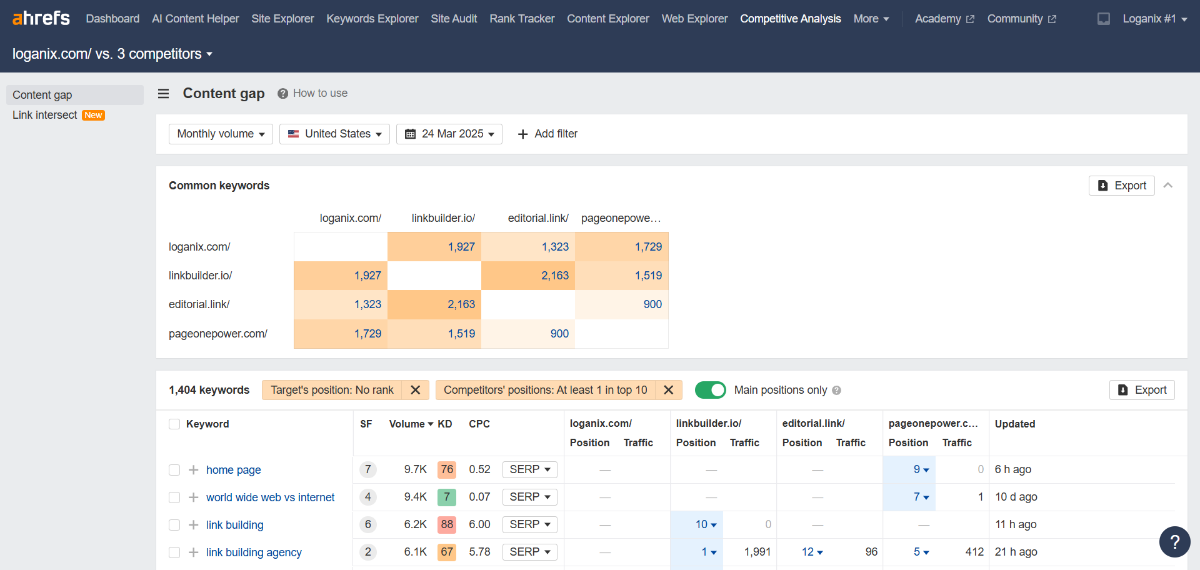
Task: Open the Monthly volume dropdown
Action: tap(221, 134)
